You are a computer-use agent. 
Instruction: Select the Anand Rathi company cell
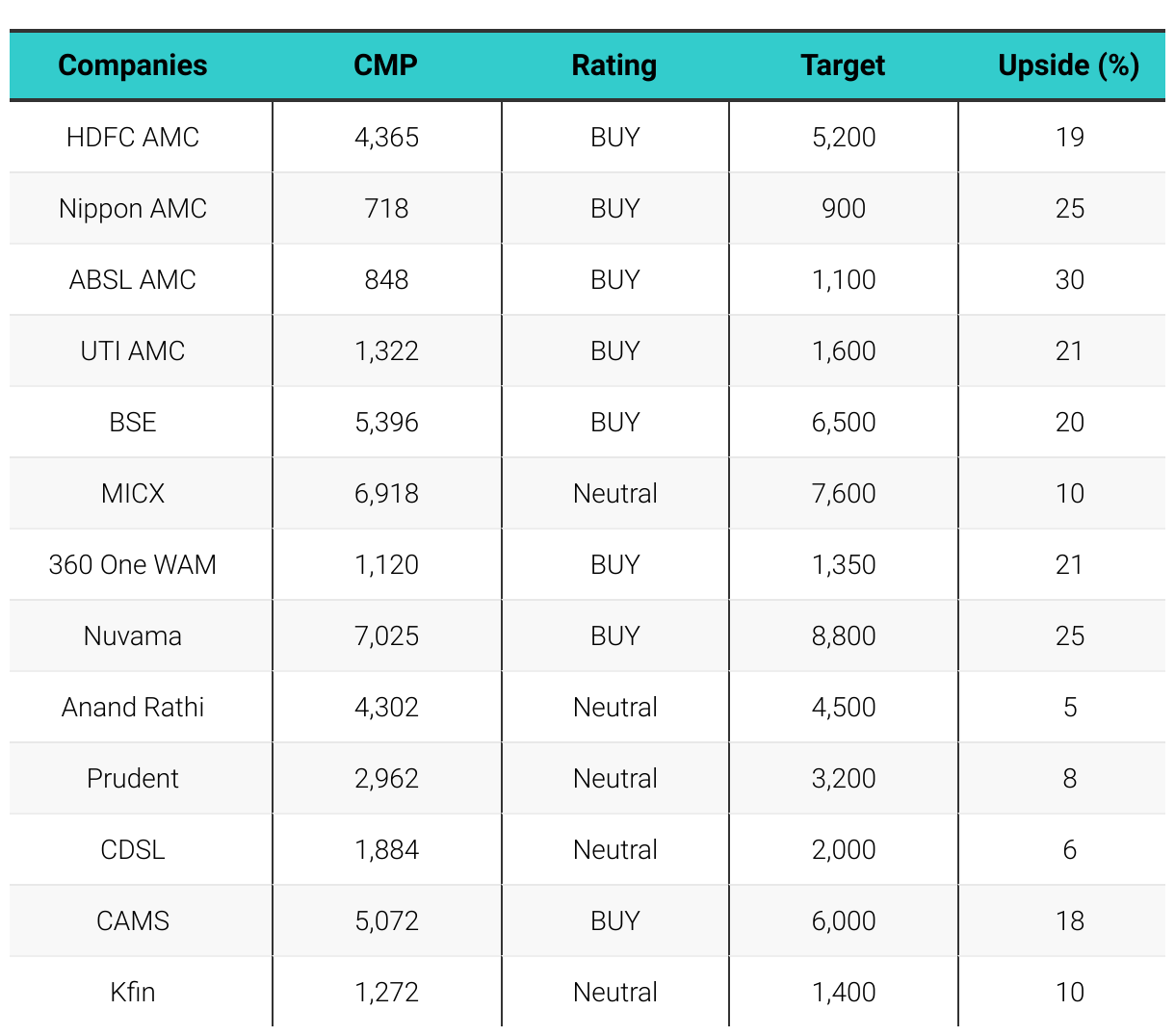tap(133, 708)
